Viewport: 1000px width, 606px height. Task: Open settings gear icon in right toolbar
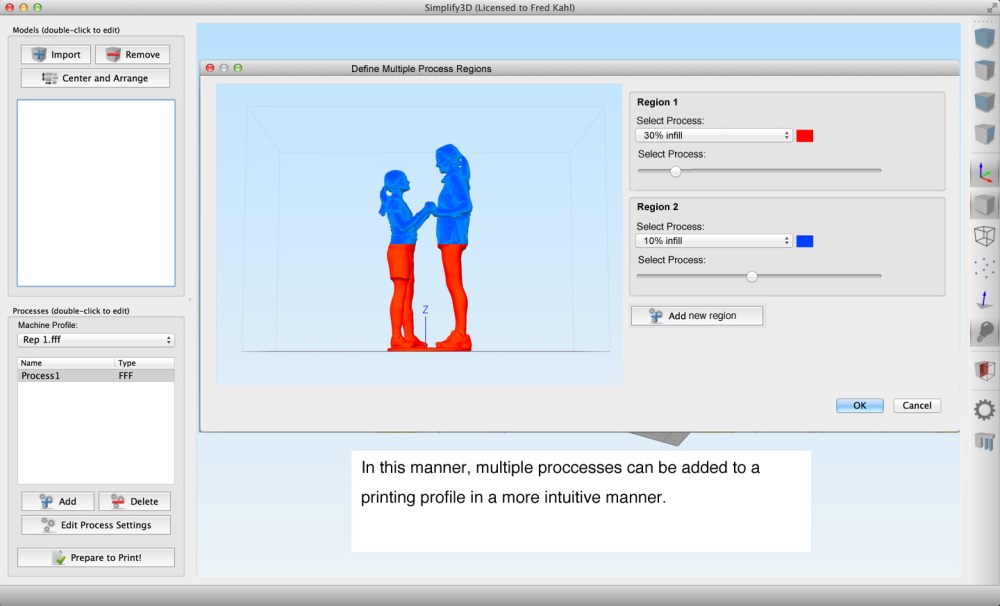984,409
